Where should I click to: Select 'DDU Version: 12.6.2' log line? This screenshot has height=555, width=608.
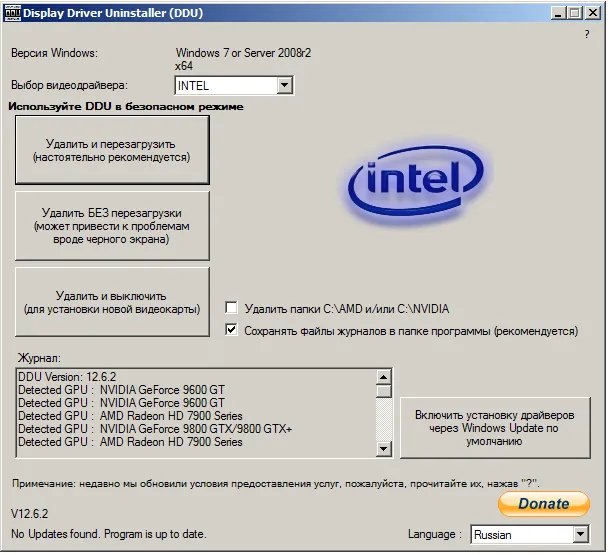(67, 377)
